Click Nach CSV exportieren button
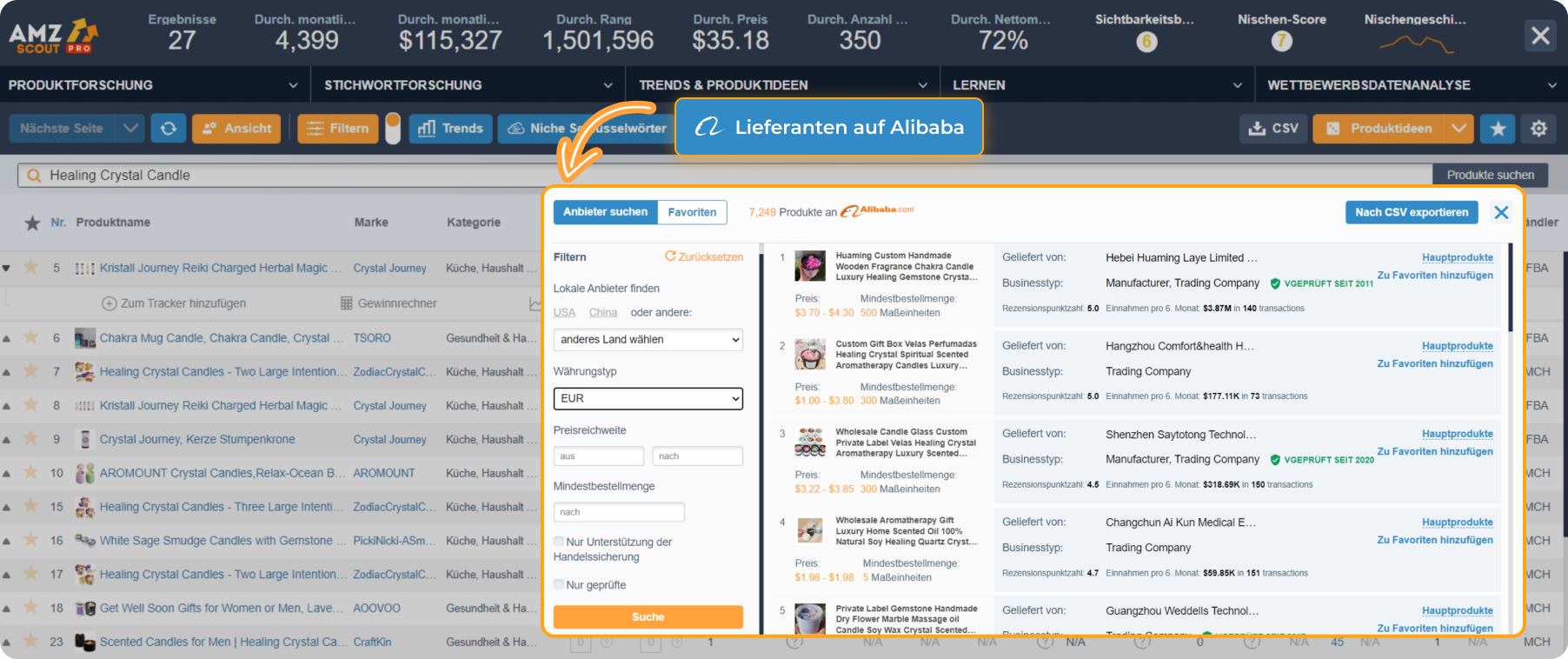Viewport: 1568px width, 659px height. (1412, 212)
